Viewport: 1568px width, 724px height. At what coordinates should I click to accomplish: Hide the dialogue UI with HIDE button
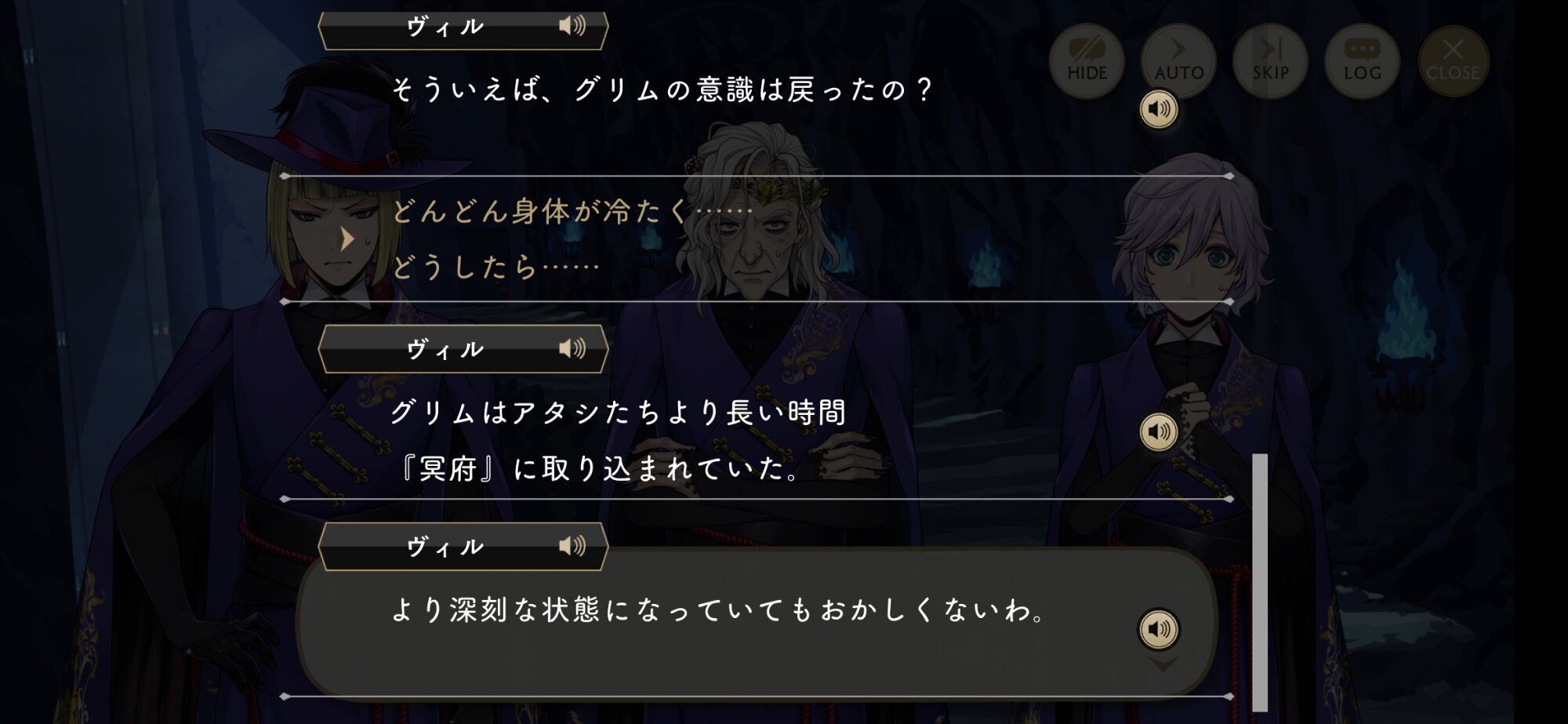pyautogui.click(x=1087, y=60)
